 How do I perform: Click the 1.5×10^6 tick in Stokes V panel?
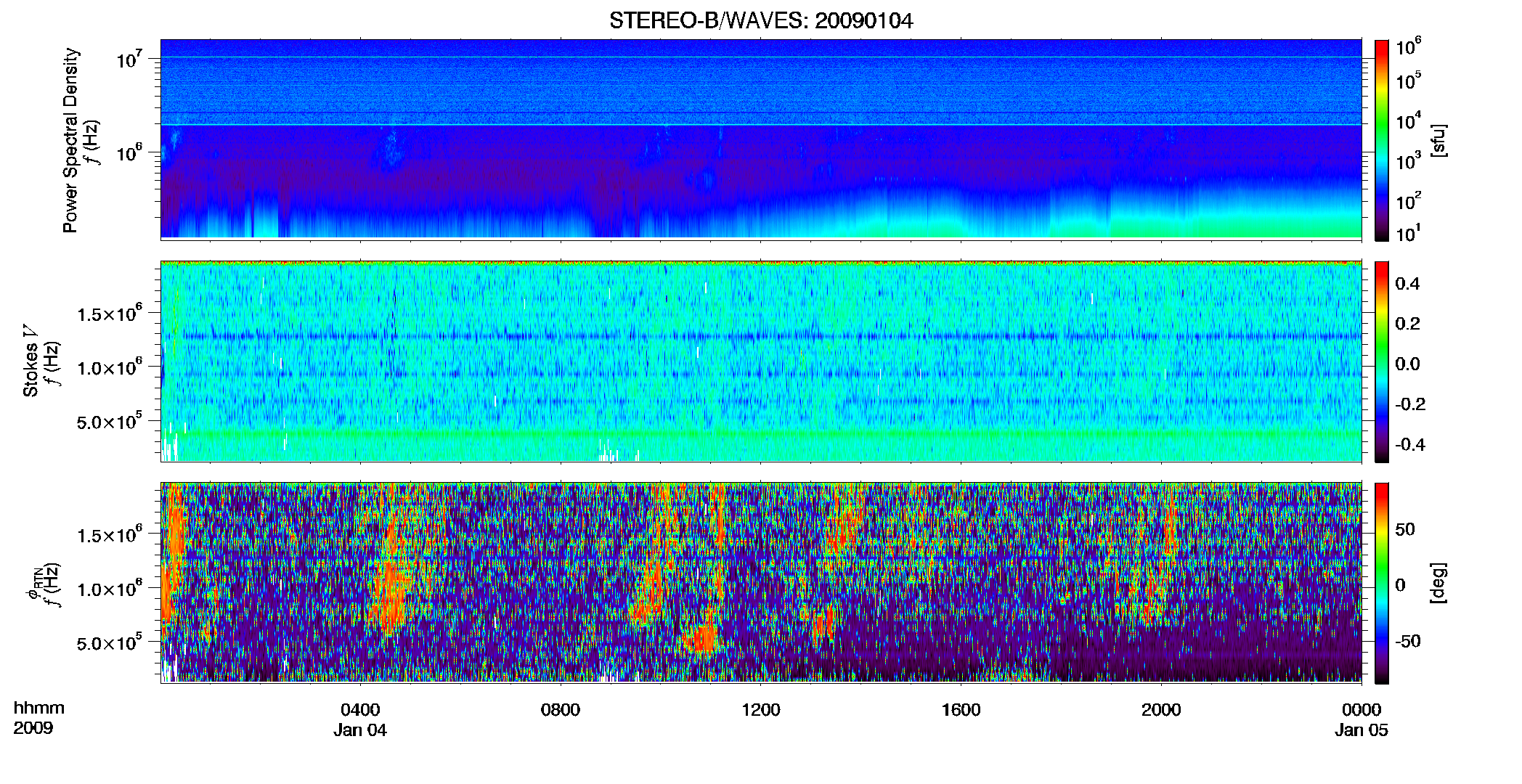110,314
